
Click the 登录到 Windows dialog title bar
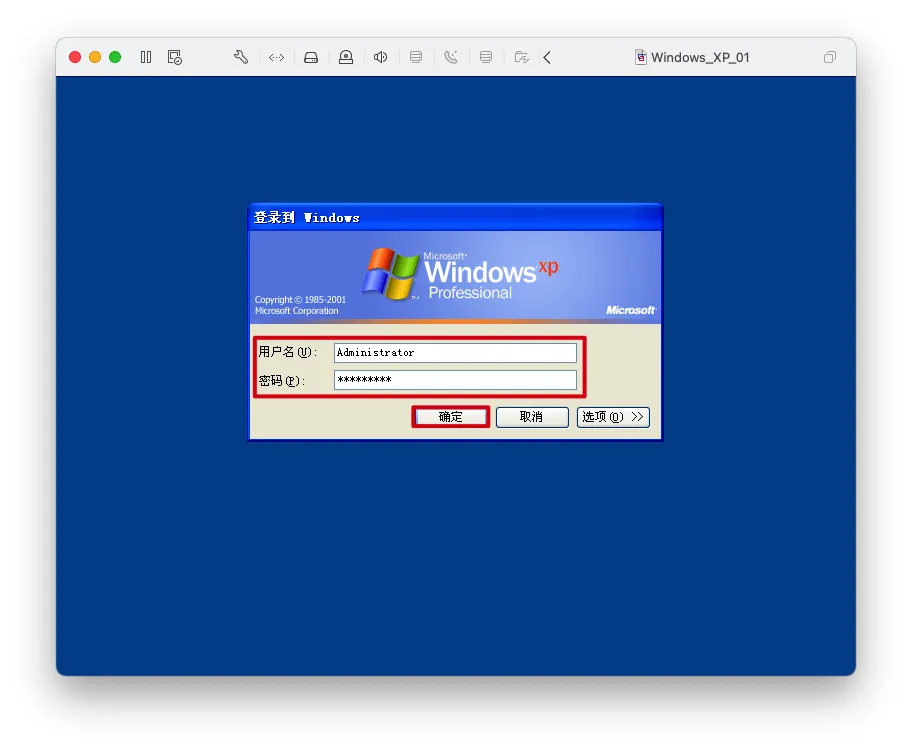455,218
